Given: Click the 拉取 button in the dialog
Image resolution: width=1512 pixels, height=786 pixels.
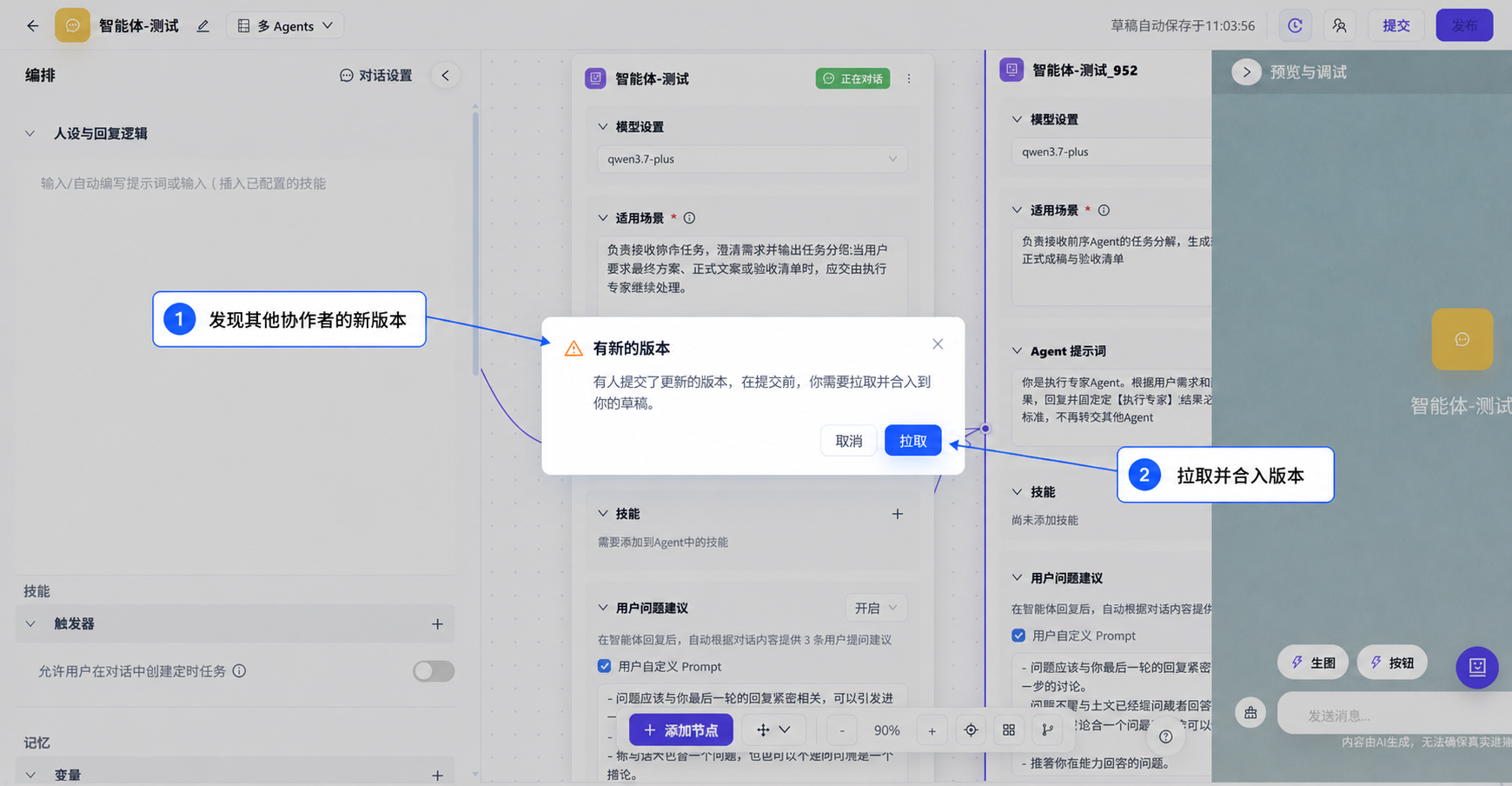Looking at the screenshot, I should click(x=912, y=441).
